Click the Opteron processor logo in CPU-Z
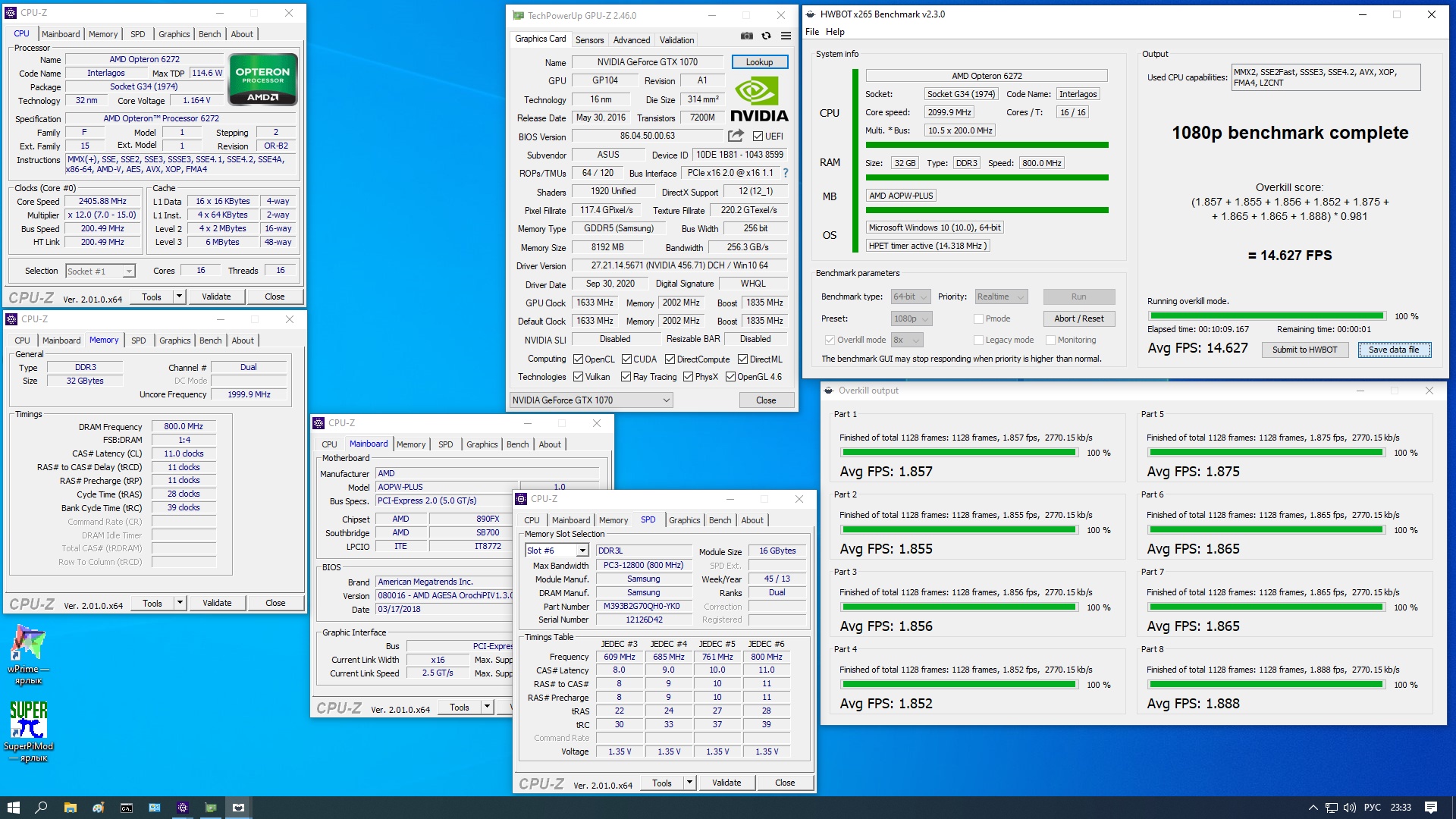This screenshot has width=1456, height=819. coord(263,80)
